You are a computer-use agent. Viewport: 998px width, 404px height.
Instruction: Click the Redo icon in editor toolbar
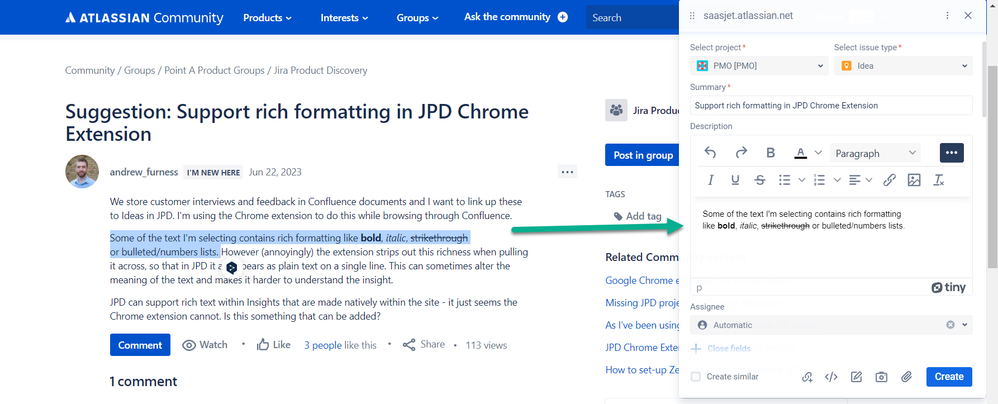pyautogui.click(x=741, y=153)
